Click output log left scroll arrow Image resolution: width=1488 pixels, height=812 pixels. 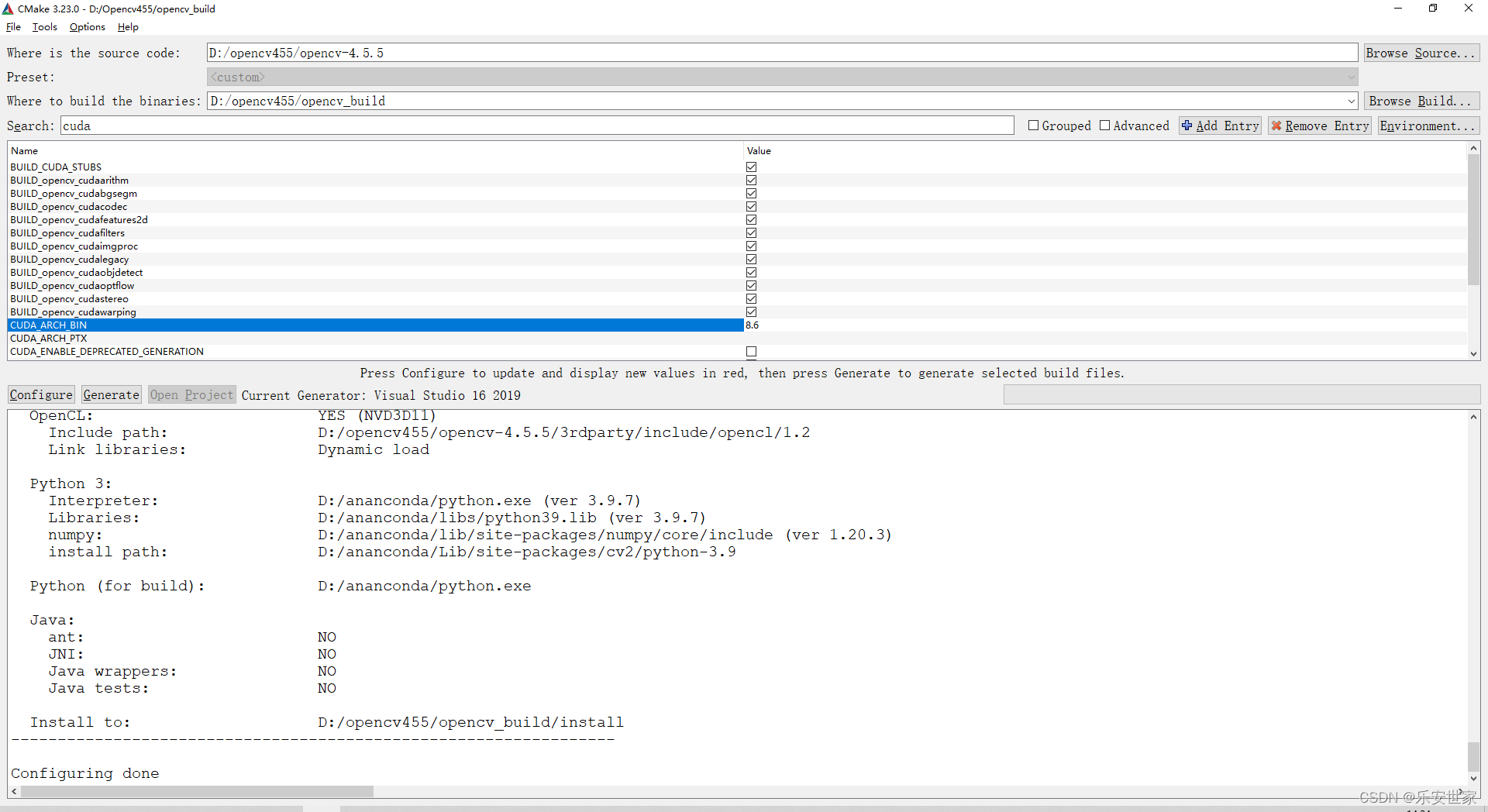14,792
